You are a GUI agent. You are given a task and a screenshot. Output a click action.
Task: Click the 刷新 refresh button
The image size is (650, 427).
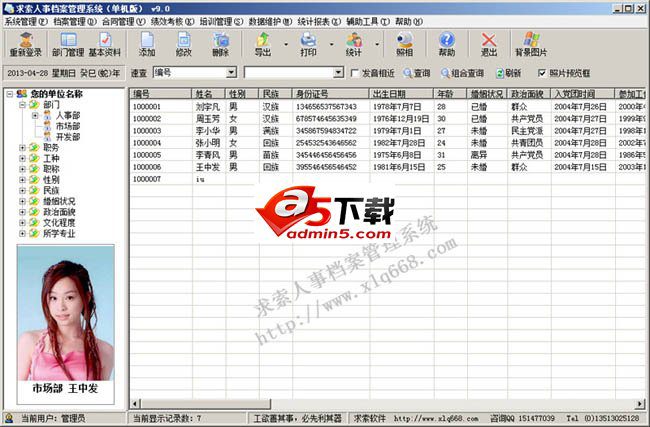pyautogui.click(x=509, y=73)
